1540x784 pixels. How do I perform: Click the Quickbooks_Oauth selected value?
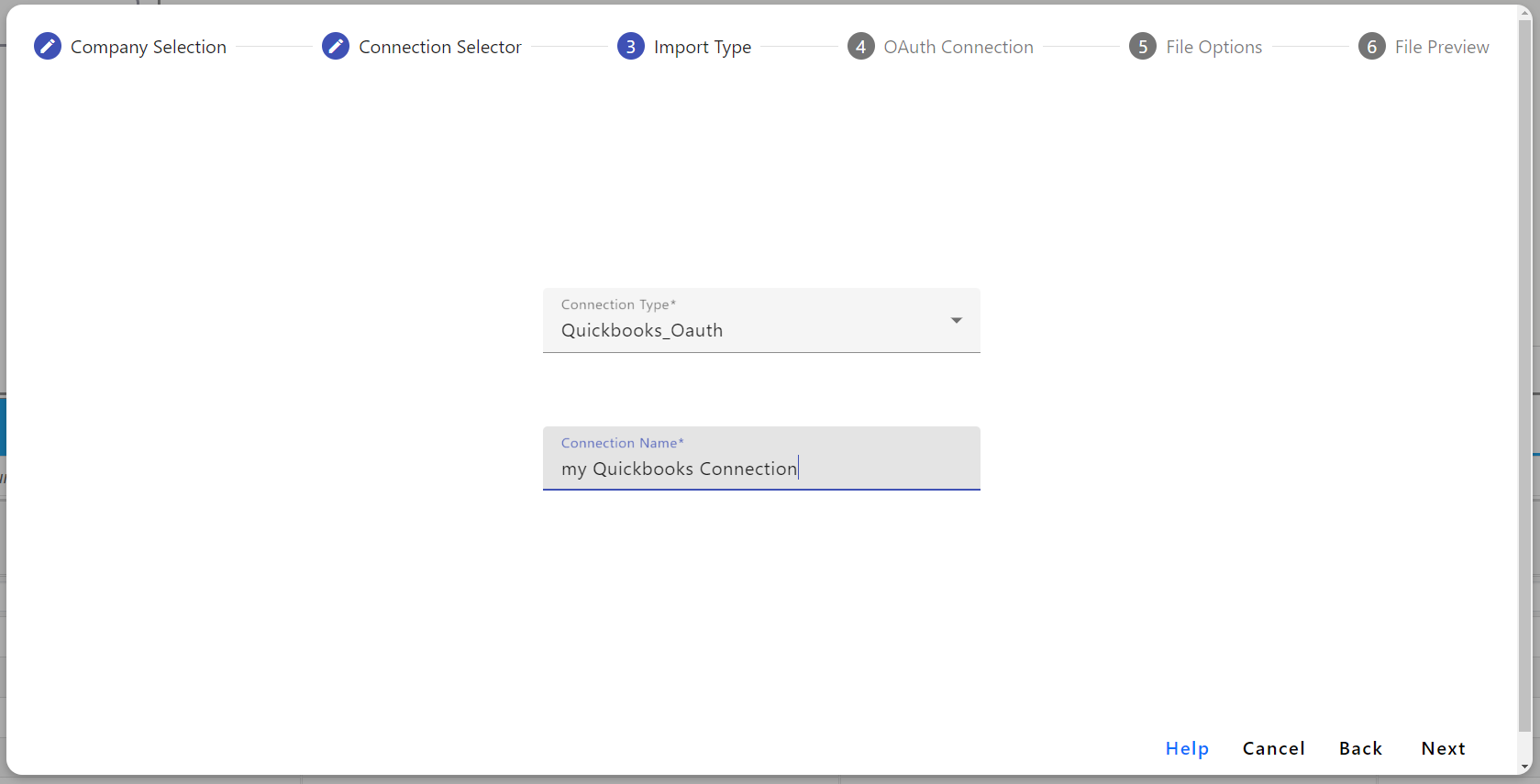tap(642, 330)
